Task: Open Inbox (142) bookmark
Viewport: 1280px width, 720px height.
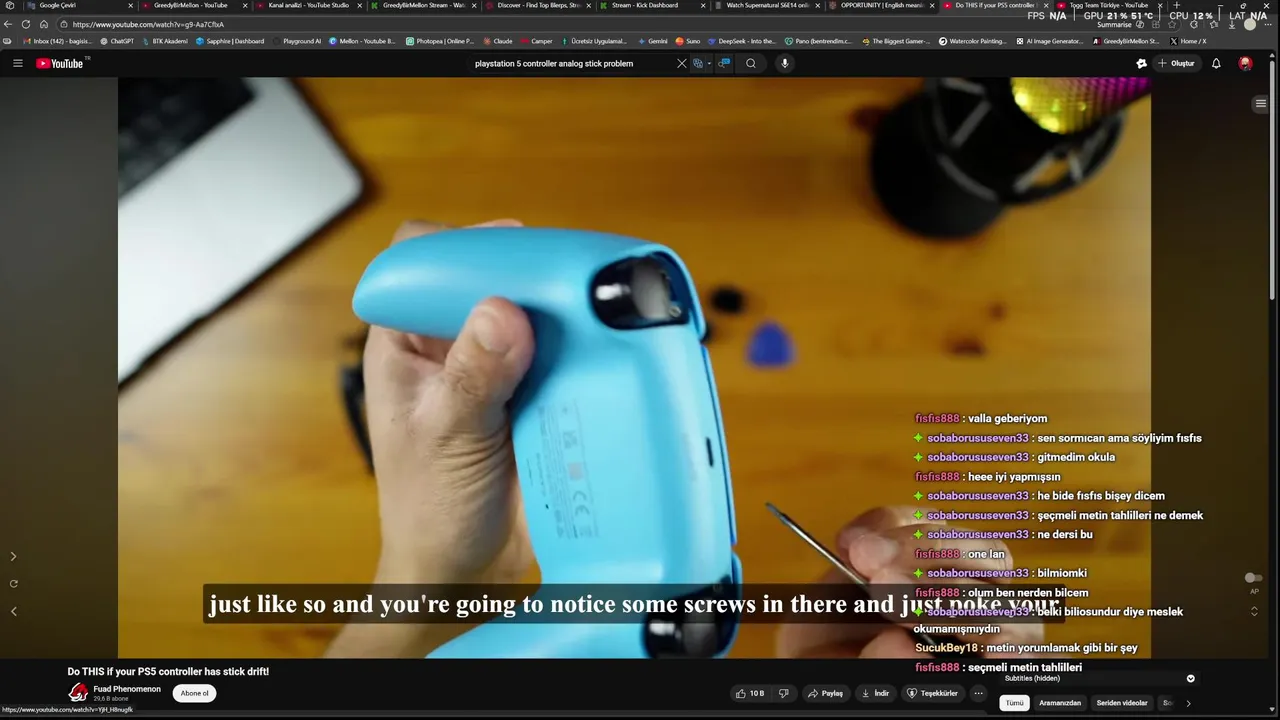Action: tap(55, 41)
